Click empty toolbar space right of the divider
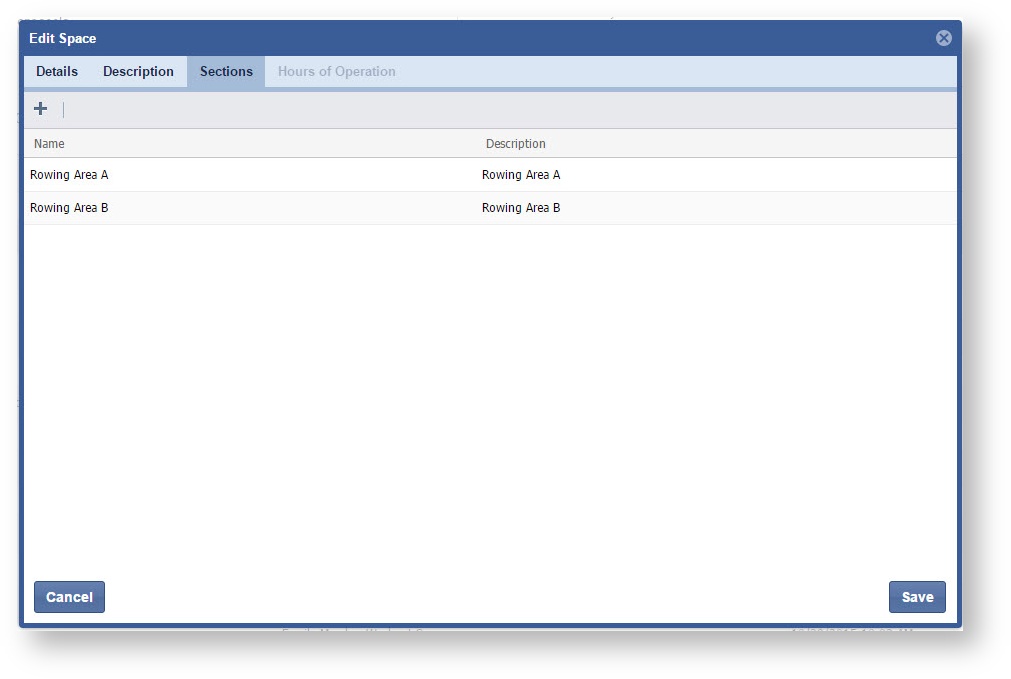 pyautogui.click(x=500, y=109)
